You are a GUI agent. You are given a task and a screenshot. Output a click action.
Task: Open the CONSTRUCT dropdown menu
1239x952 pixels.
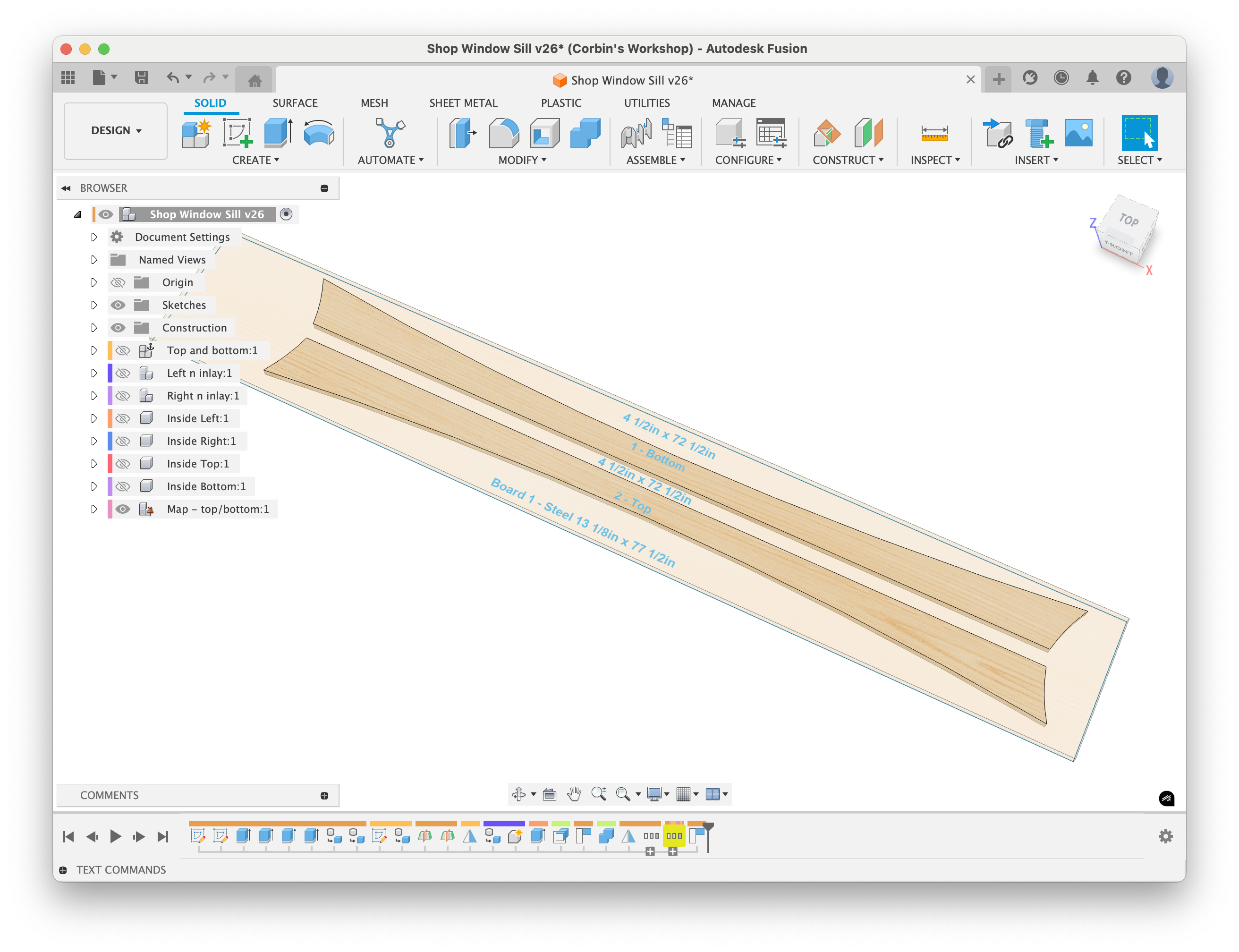(x=848, y=160)
